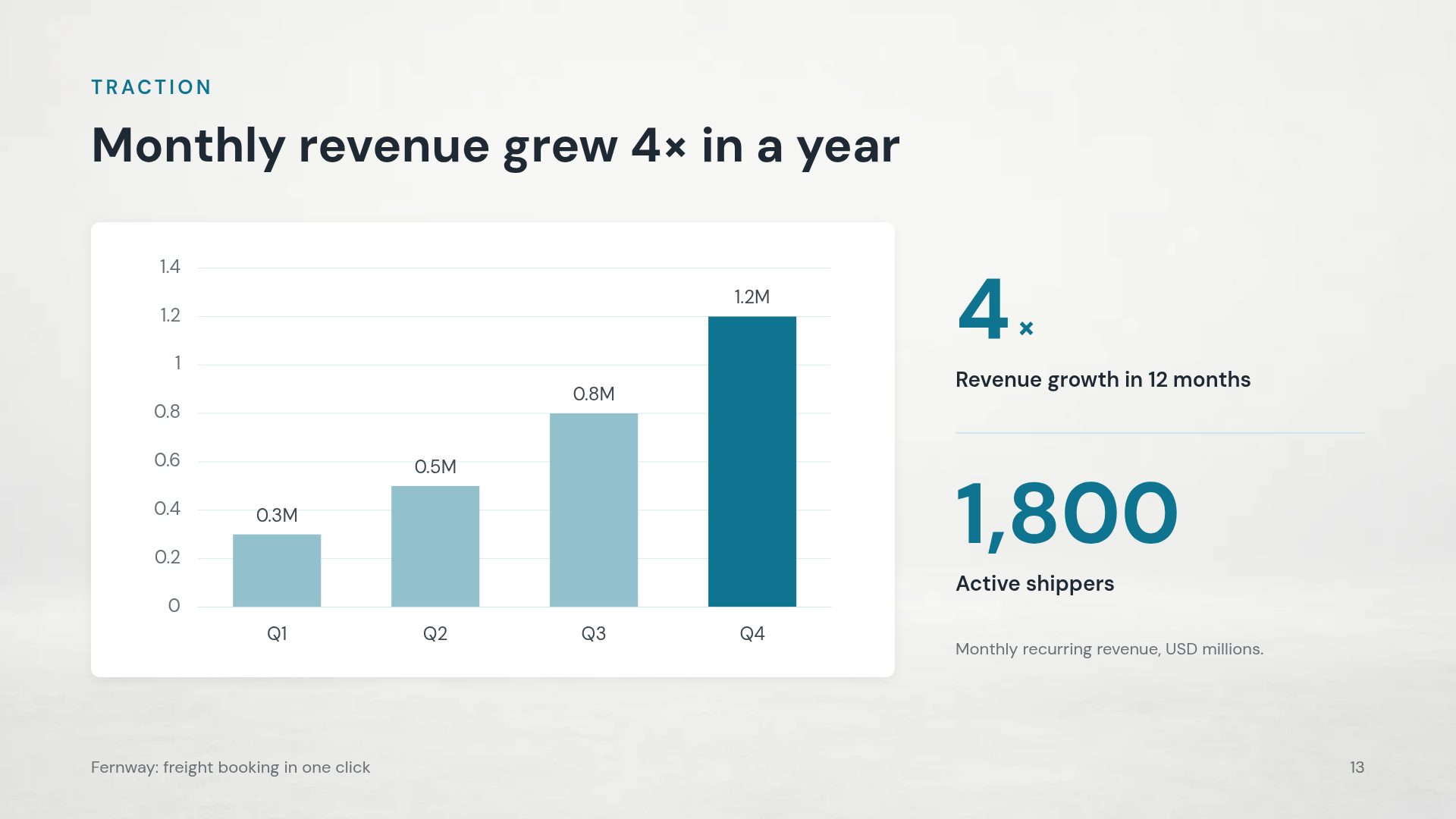
Task: Click the Q2 bar in the chart
Action: pos(435,546)
